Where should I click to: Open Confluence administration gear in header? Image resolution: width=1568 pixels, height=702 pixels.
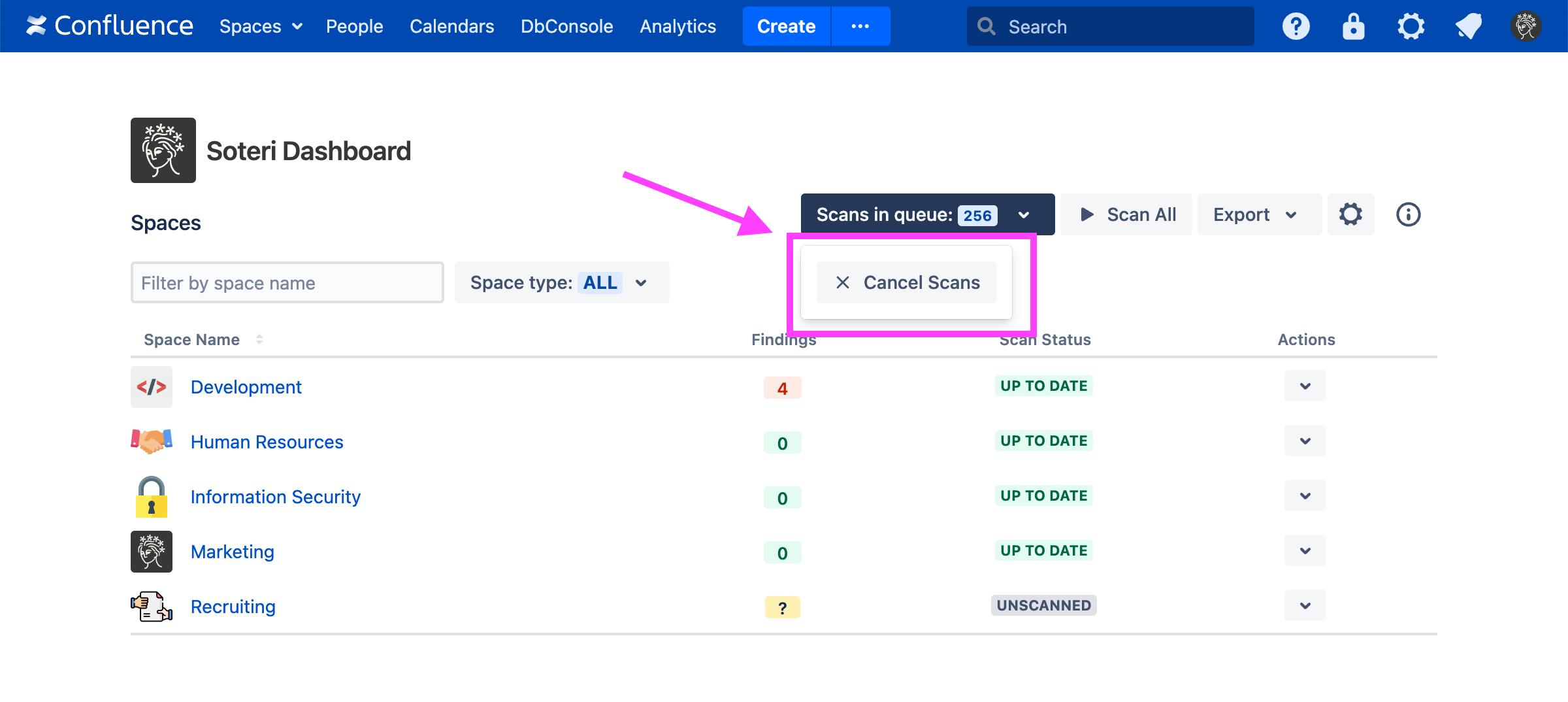tap(1411, 27)
